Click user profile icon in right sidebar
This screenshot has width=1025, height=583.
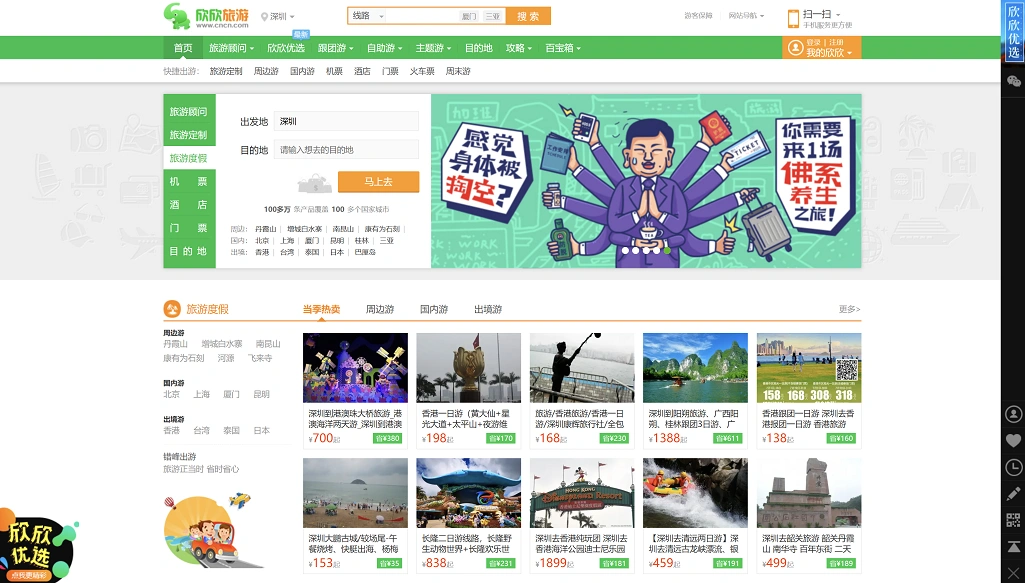1013,414
